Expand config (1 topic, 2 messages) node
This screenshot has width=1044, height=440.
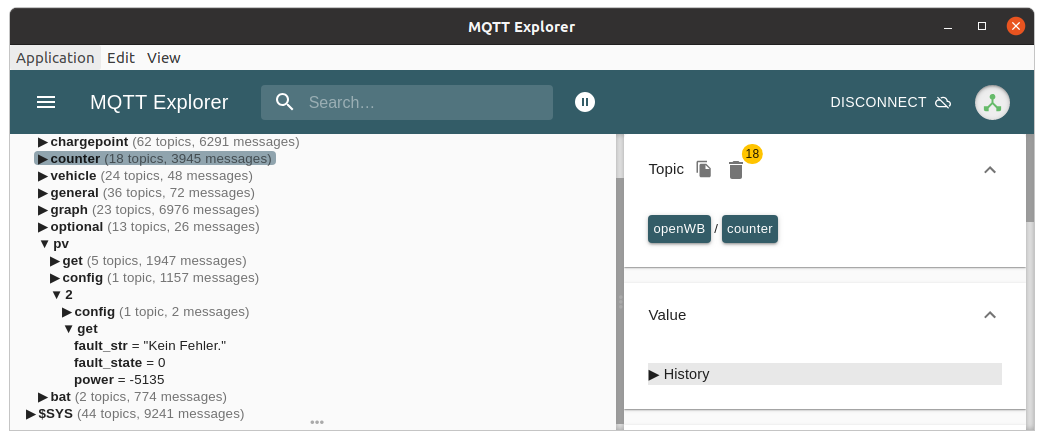[67, 312]
